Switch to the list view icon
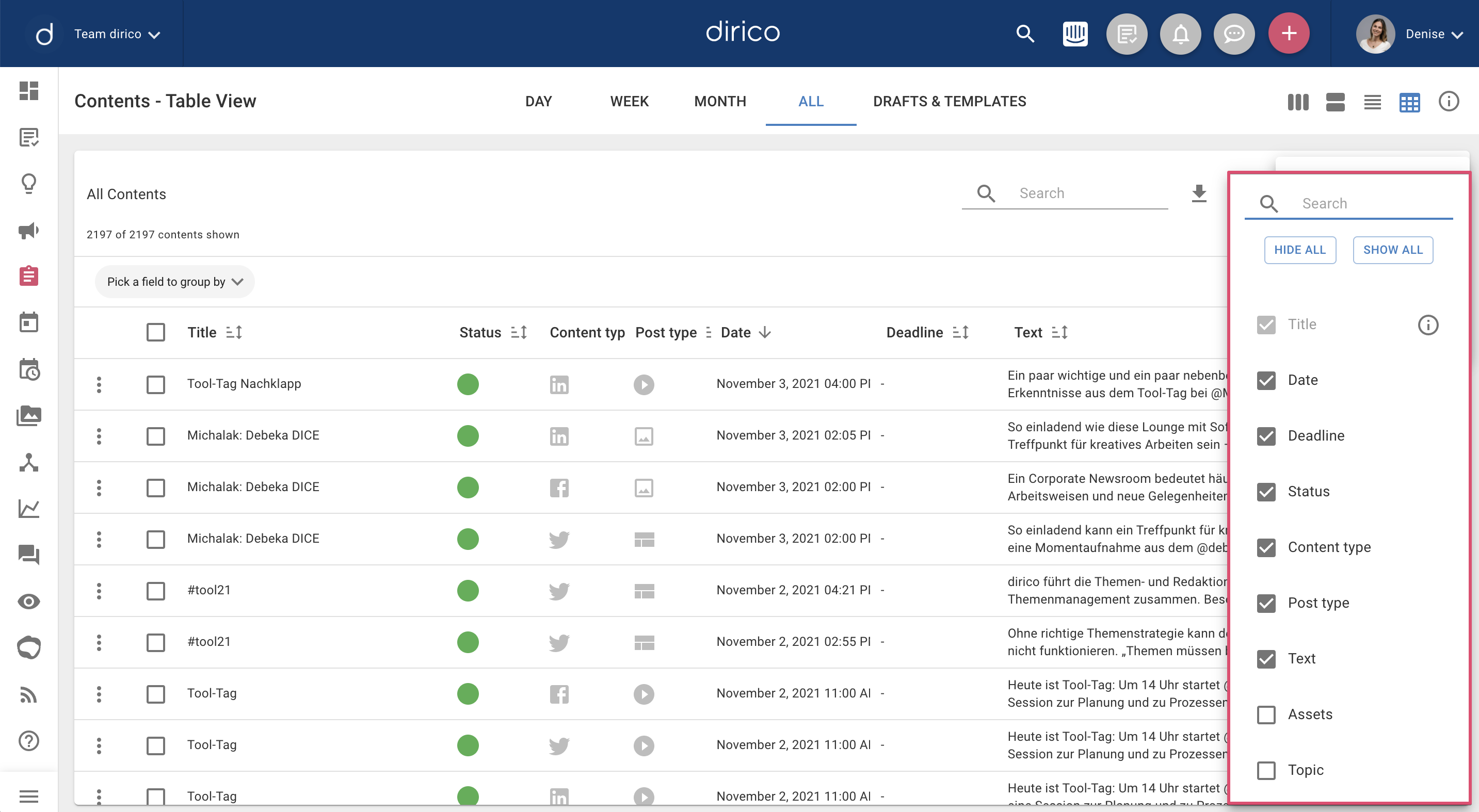This screenshot has width=1479, height=812. pos(1372,102)
